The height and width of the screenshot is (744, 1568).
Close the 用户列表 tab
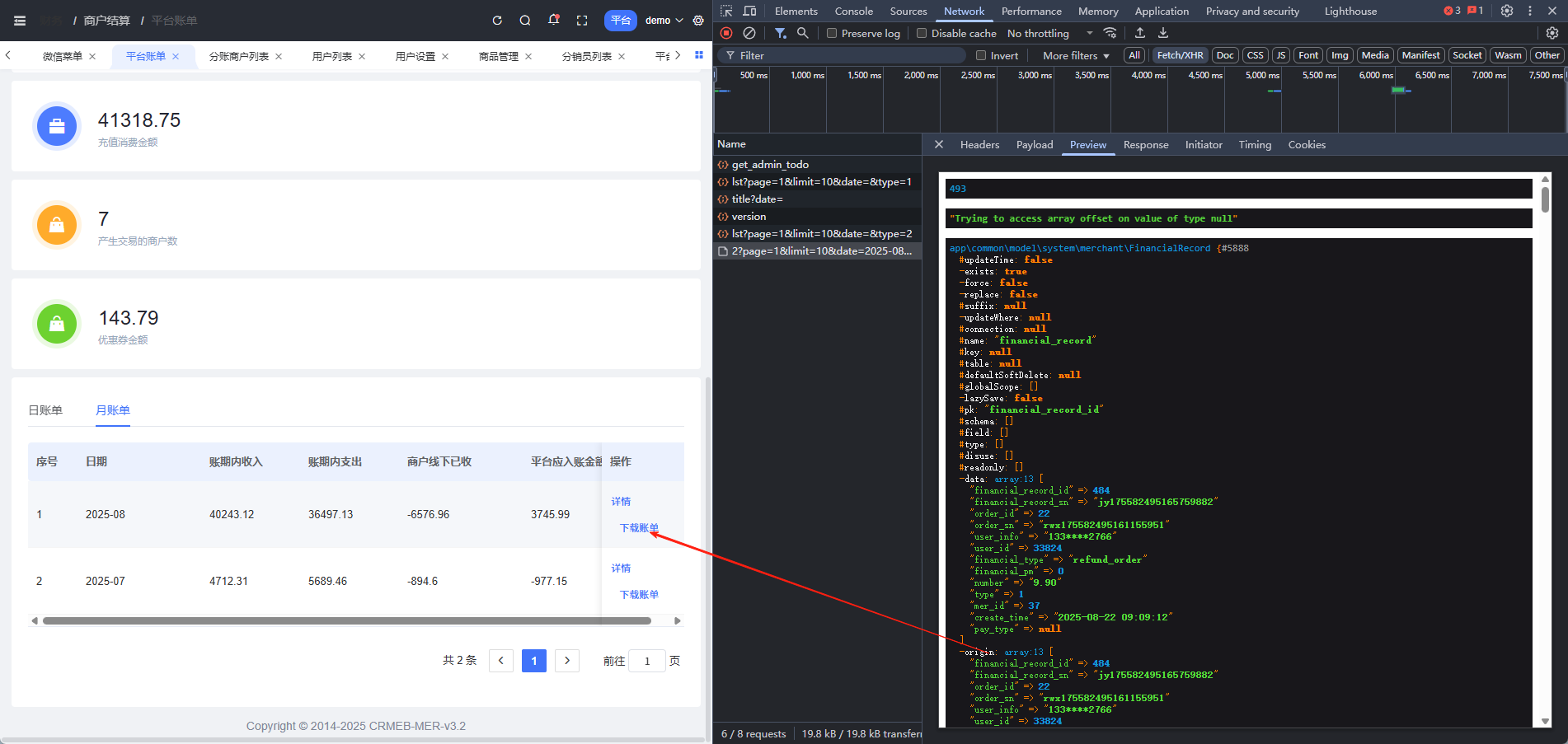pyautogui.click(x=362, y=57)
